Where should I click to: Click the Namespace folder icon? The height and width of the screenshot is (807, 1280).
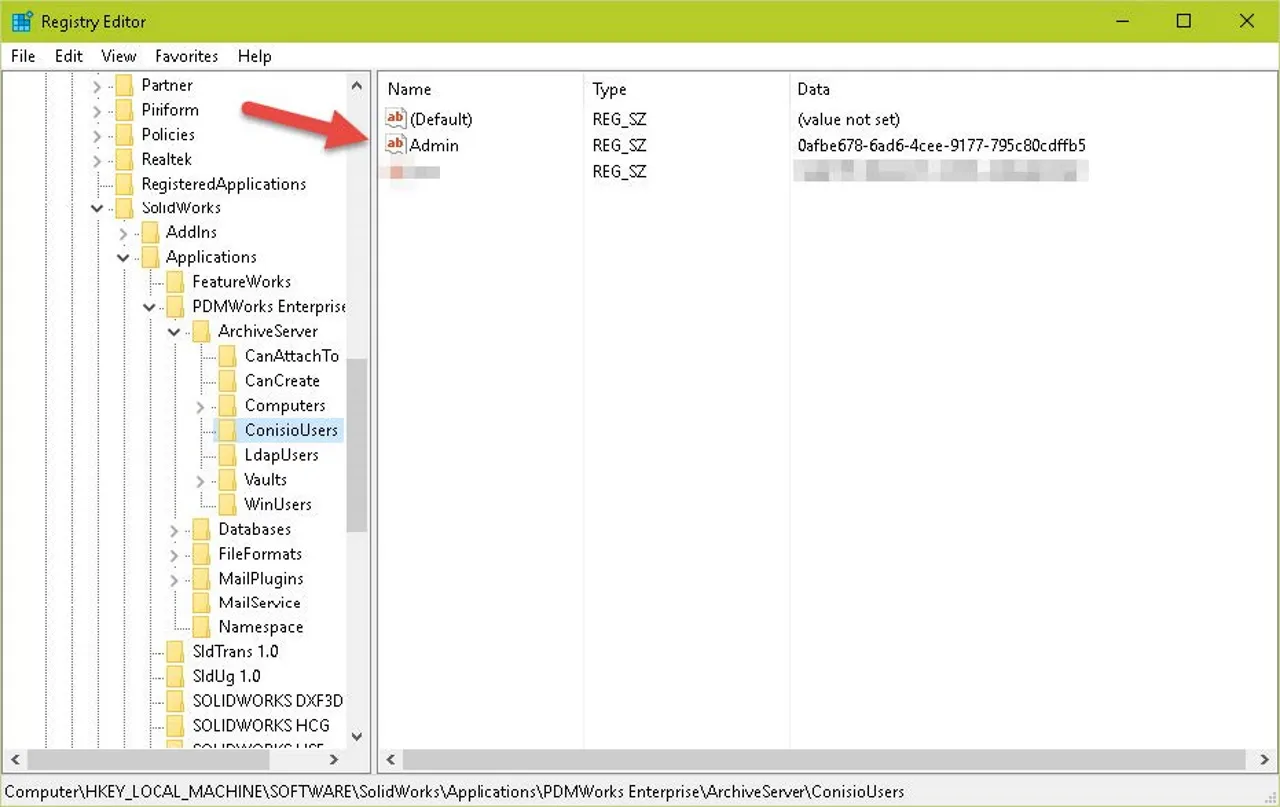(202, 627)
